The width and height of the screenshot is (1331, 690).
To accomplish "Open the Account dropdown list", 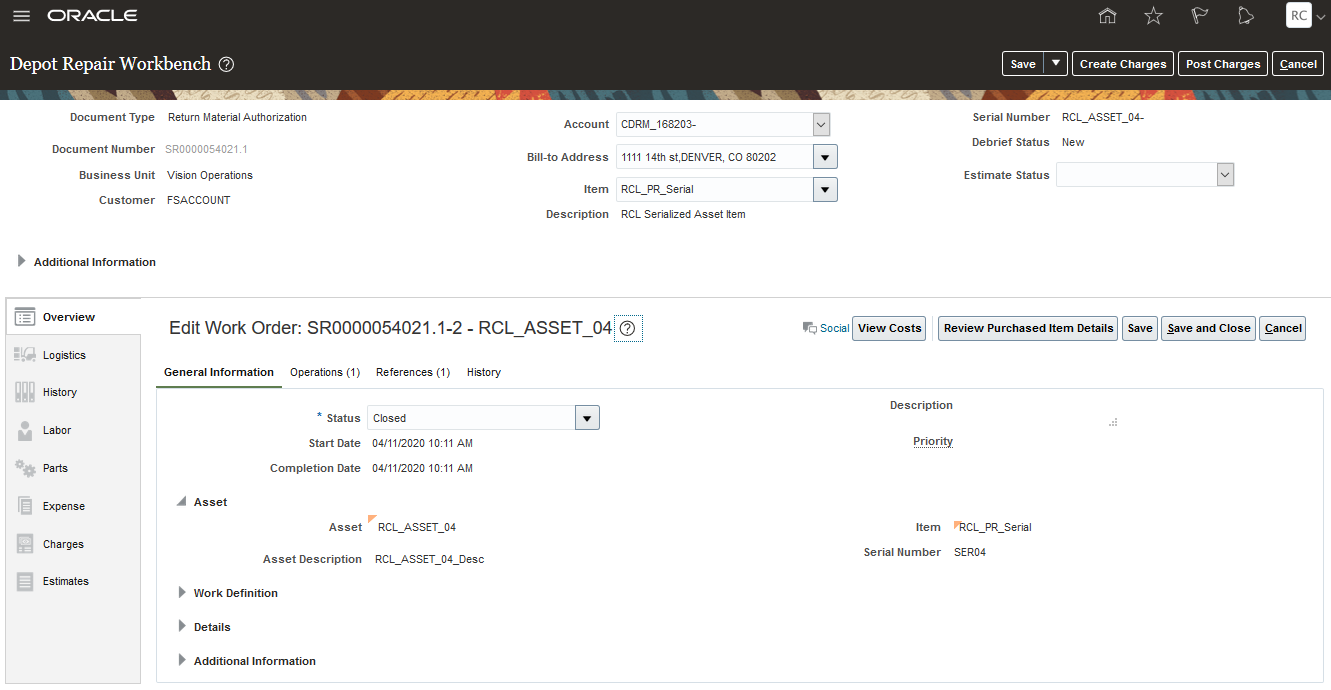I will click(x=821, y=124).
